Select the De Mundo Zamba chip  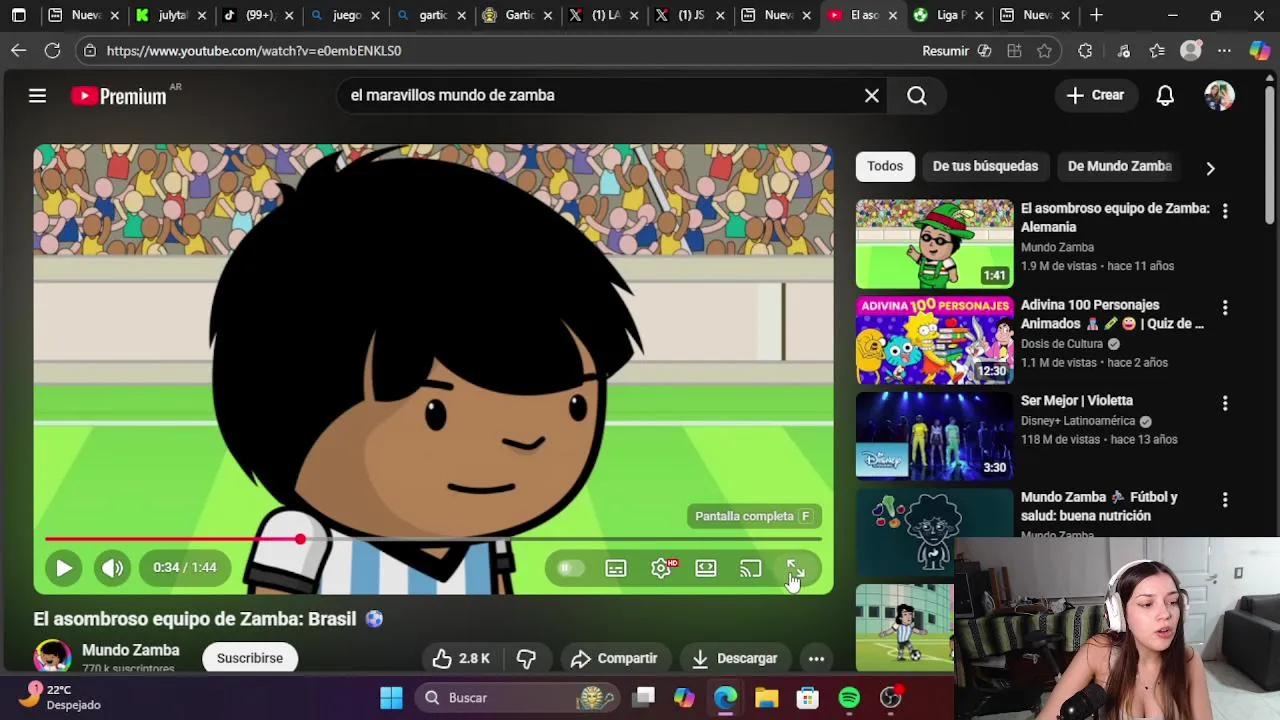click(x=1119, y=166)
